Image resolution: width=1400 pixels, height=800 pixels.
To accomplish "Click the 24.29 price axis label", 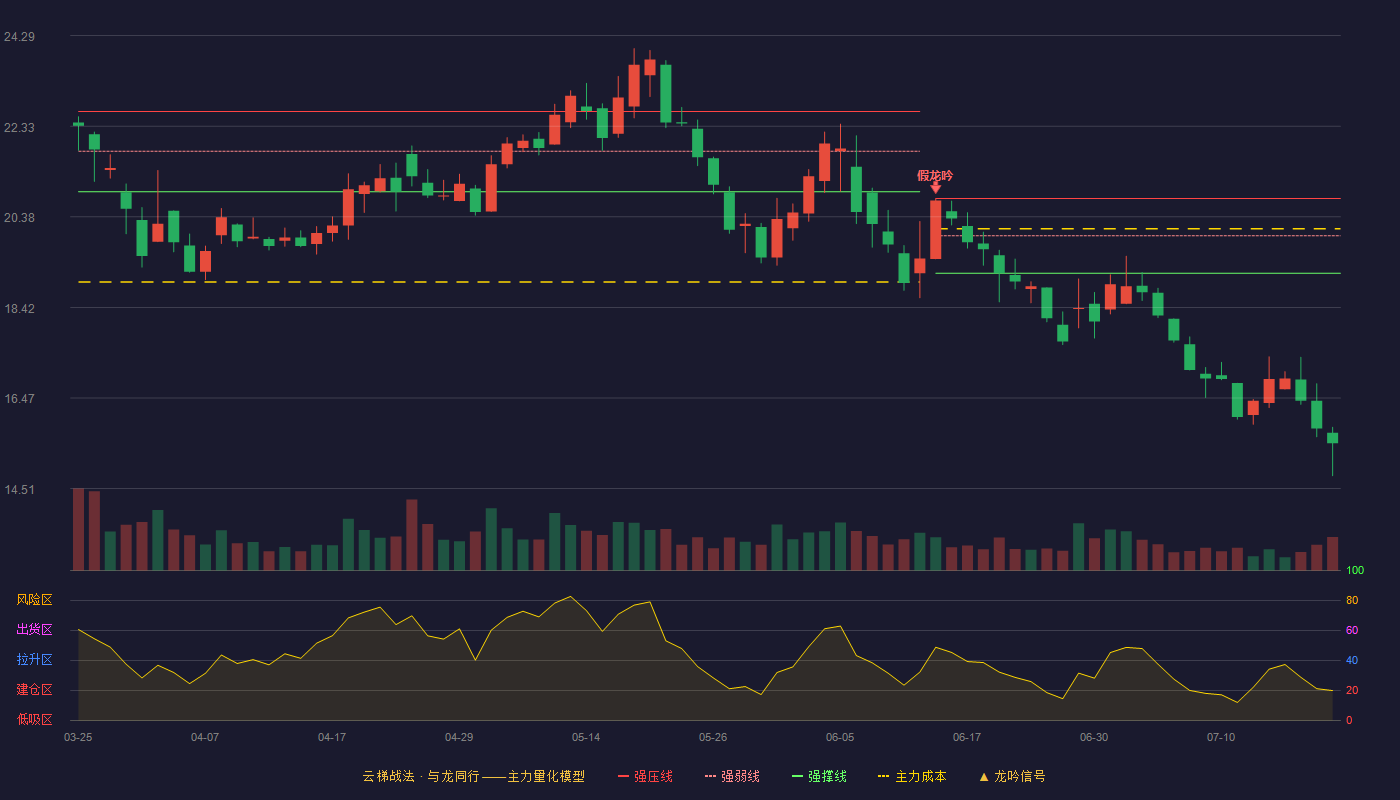I will point(19,37).
